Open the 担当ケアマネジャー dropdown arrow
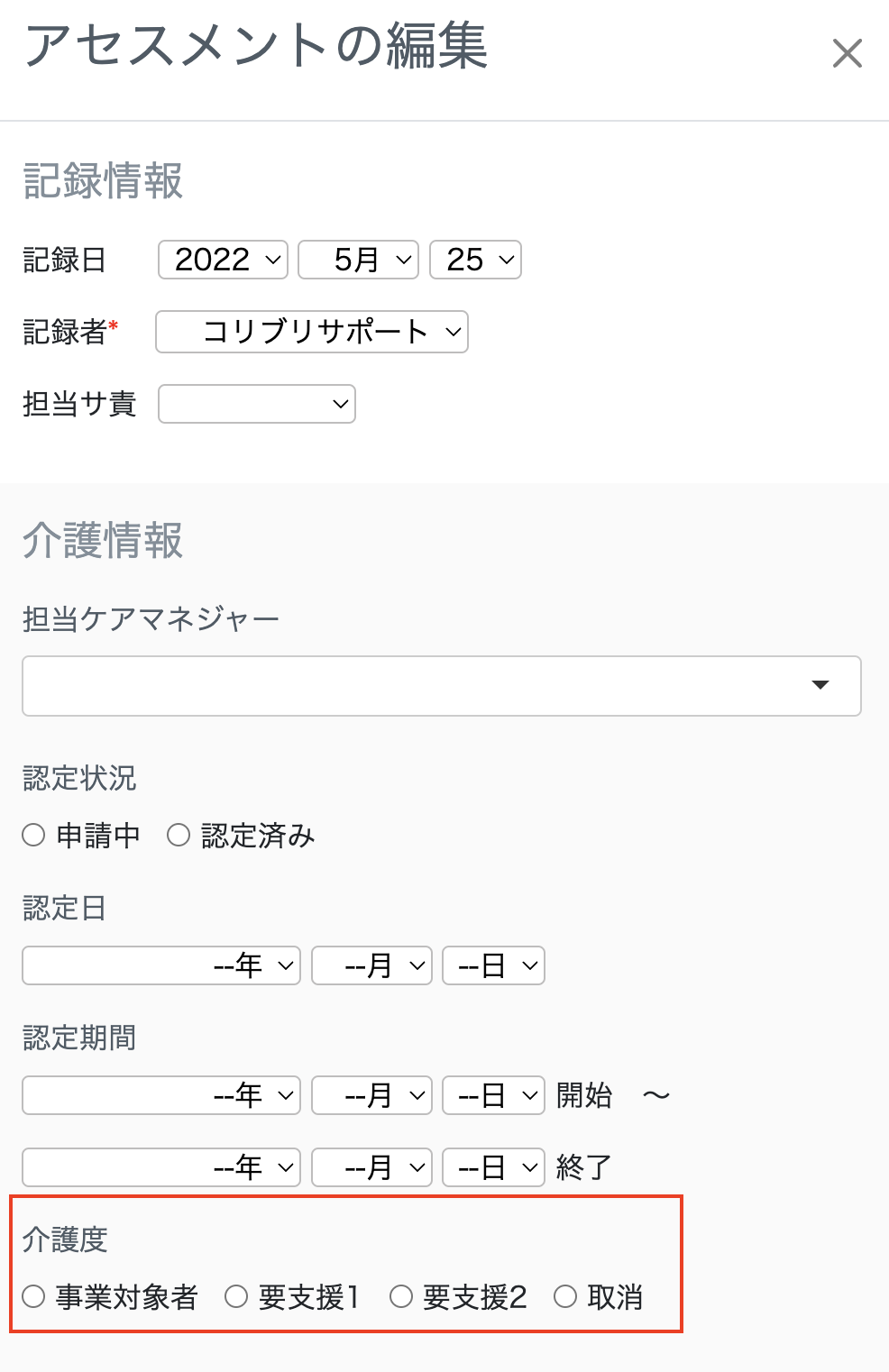 pyautogui.click(x=822, y=686)
